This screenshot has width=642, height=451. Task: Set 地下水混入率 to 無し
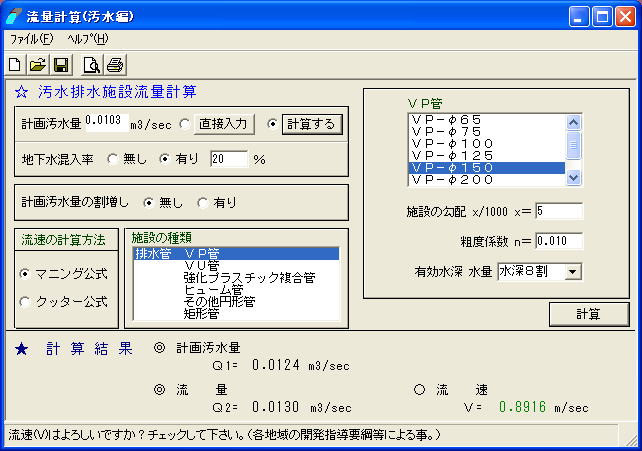(113, 159)
